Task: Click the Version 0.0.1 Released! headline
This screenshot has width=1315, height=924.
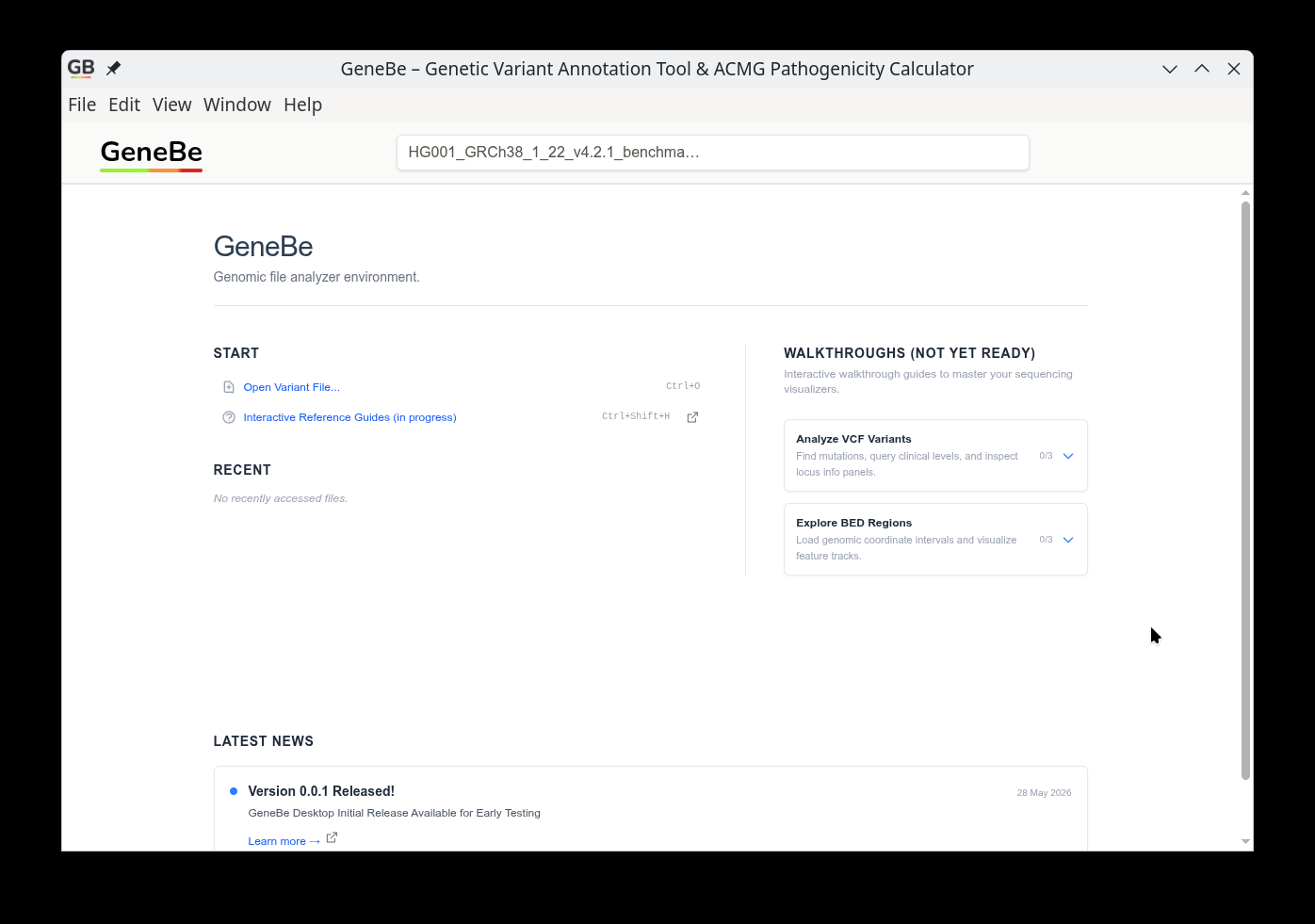Action: pyautogui.click(x=321, y=791)
